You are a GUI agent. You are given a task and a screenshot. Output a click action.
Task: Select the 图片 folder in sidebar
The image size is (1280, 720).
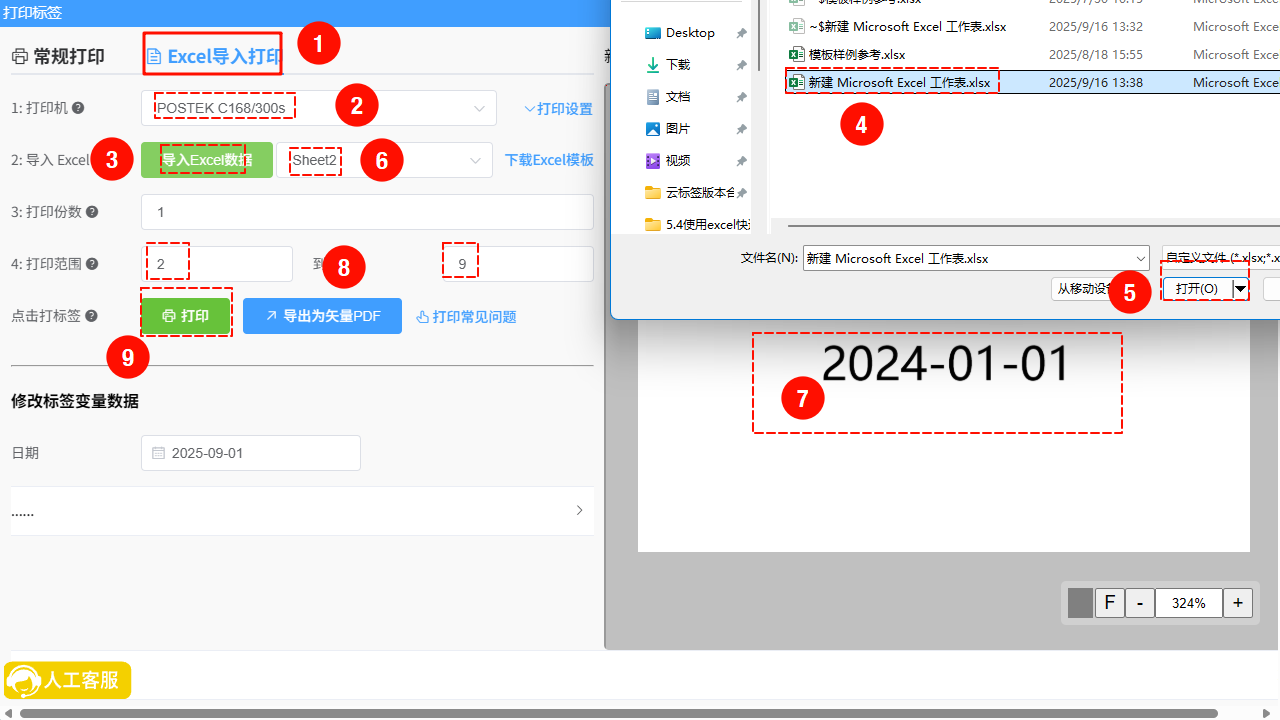(x=678, y=129)
